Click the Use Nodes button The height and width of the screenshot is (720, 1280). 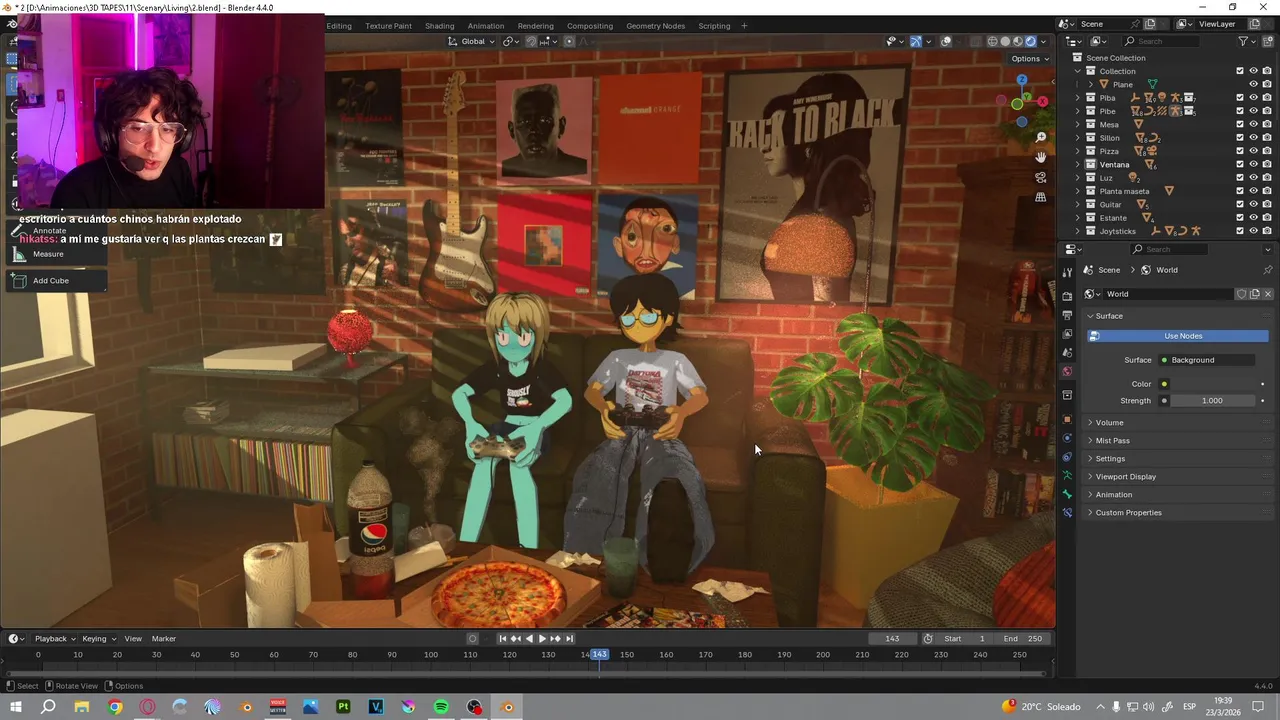pyautogui.click(x=1178, y=336)
